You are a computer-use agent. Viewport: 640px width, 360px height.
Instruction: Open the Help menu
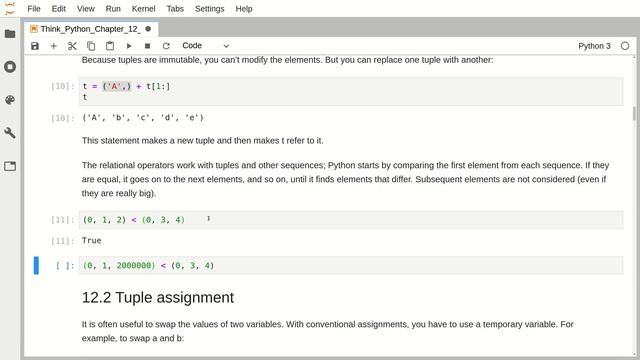click(x=244, y=9)
